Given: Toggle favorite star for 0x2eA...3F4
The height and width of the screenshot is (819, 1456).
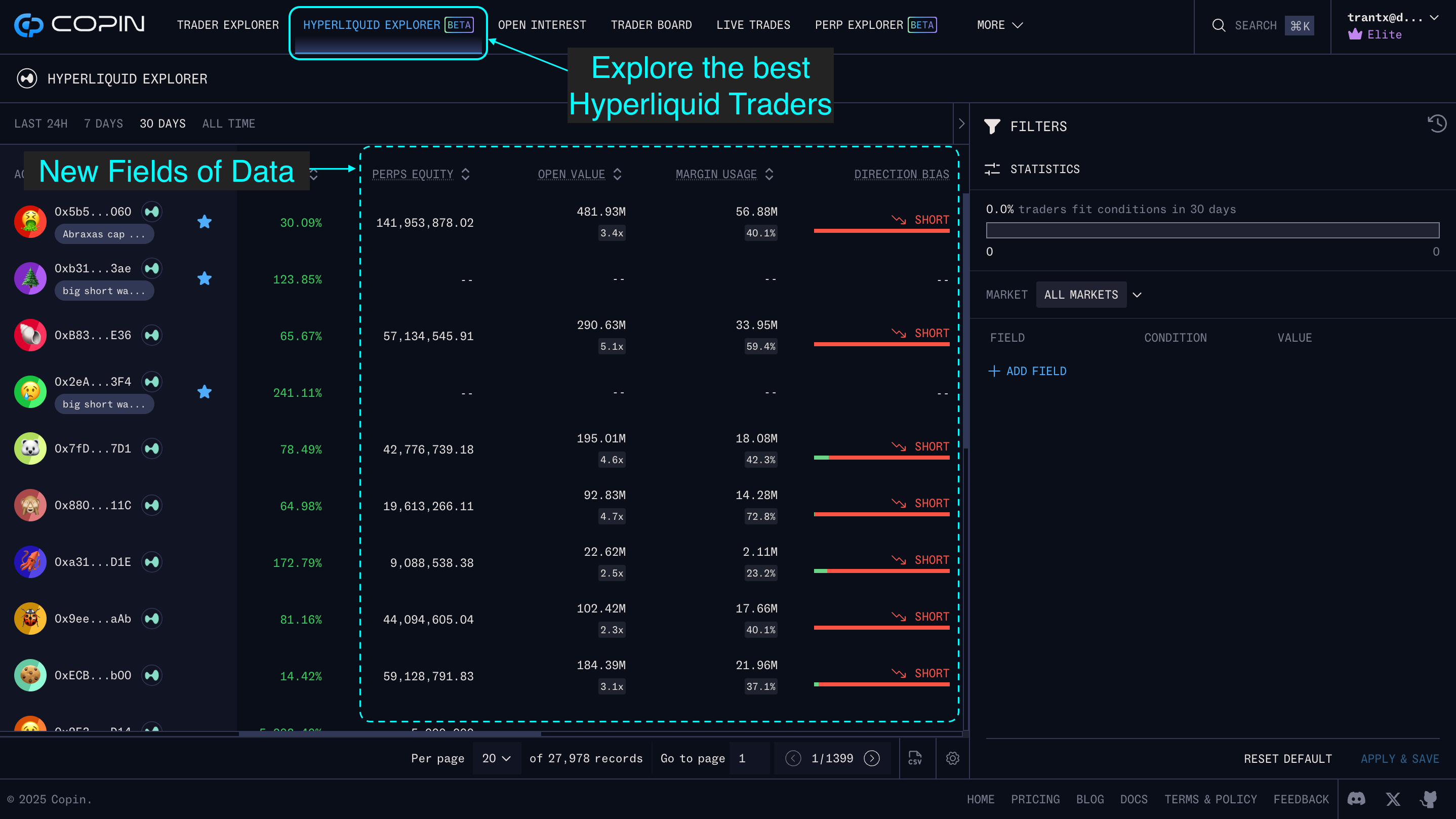Looking at the screenshot, I should click(205, 392).
